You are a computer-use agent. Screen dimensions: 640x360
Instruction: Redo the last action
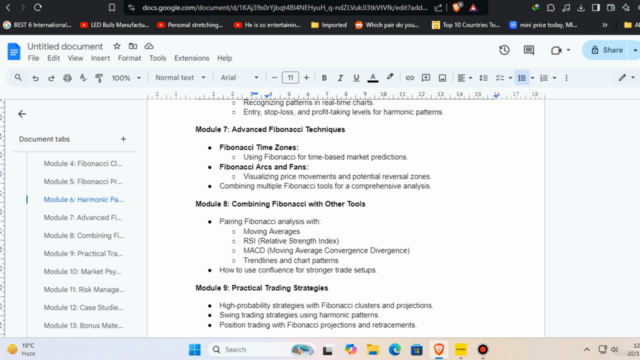pos(51,78)
